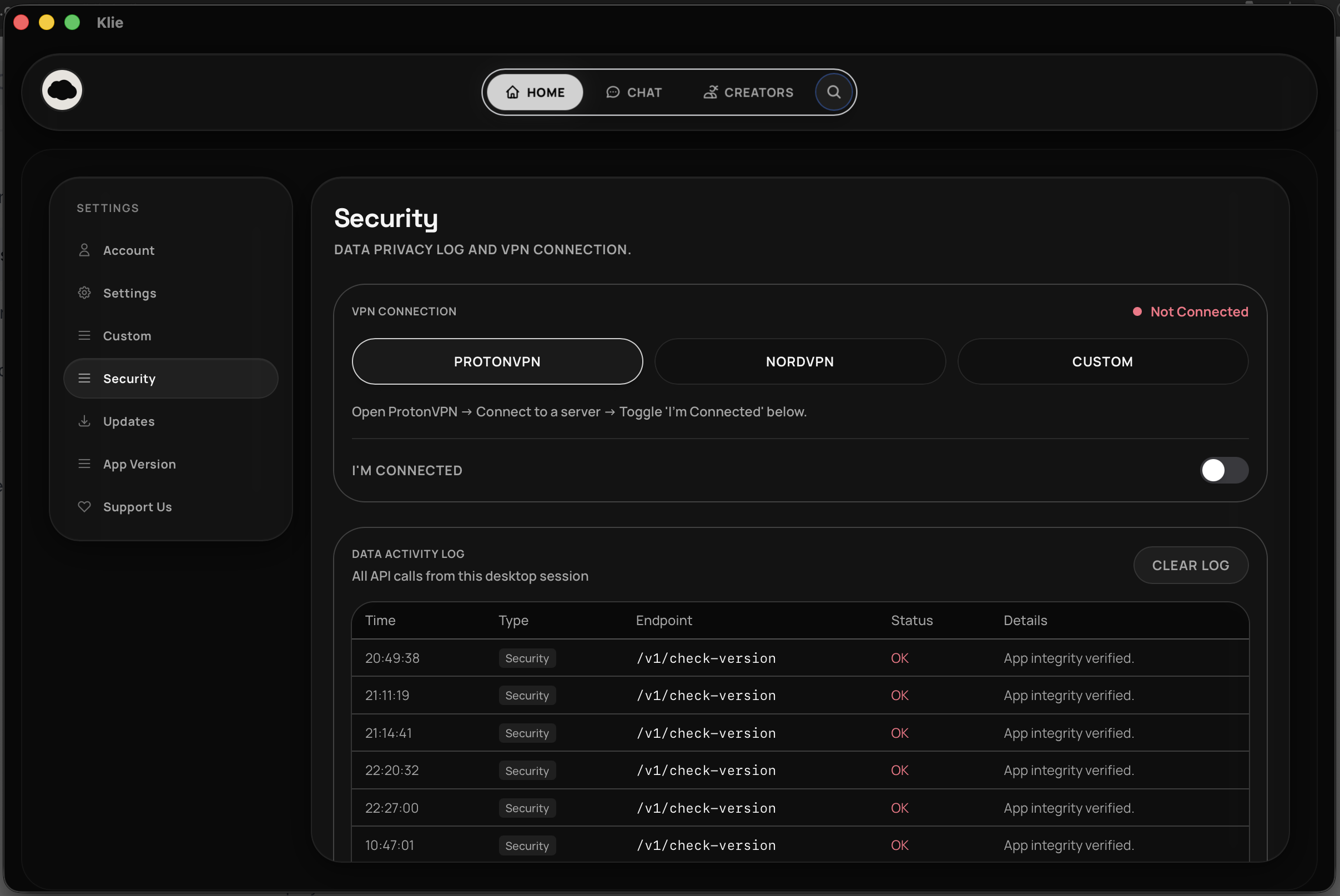Click the Settings gear icon in sidebar
Viewport: 1340px width, 896px height.
pyautogui.click(x=84, y=293)
